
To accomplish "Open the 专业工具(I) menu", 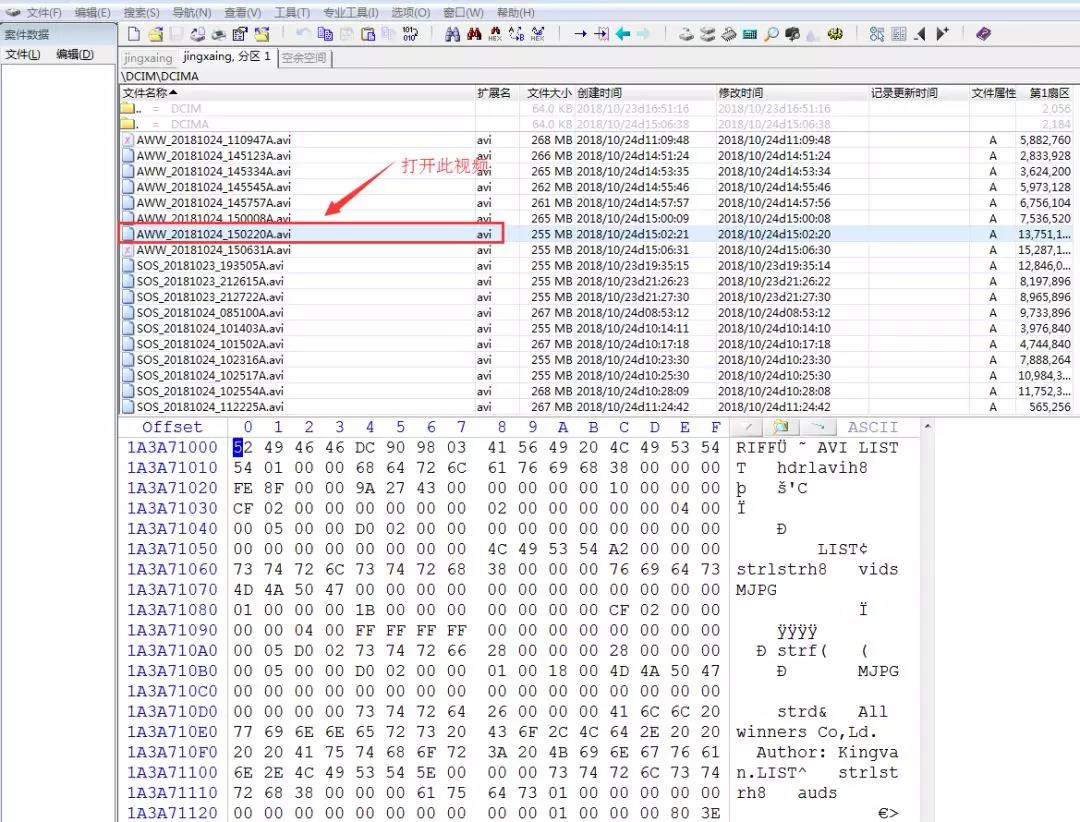I will (x=350, y=13).
